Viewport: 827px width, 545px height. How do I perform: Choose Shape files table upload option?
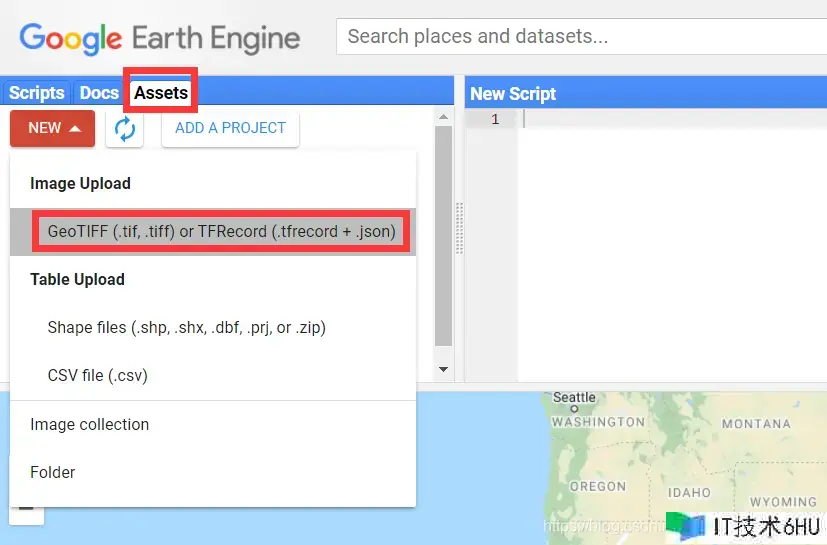tap(213, 328)
